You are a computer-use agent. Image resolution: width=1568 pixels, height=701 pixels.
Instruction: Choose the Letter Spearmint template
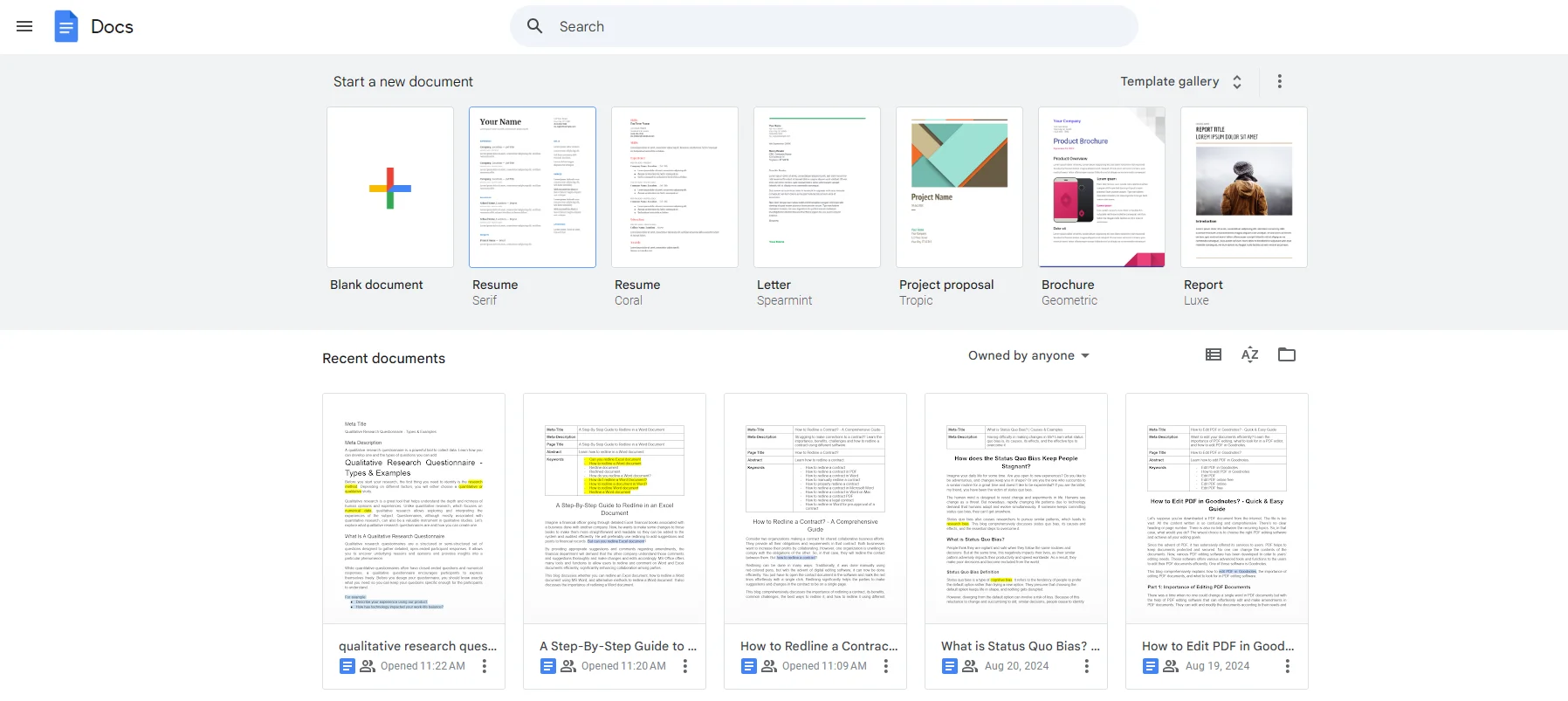pos(817,187)
